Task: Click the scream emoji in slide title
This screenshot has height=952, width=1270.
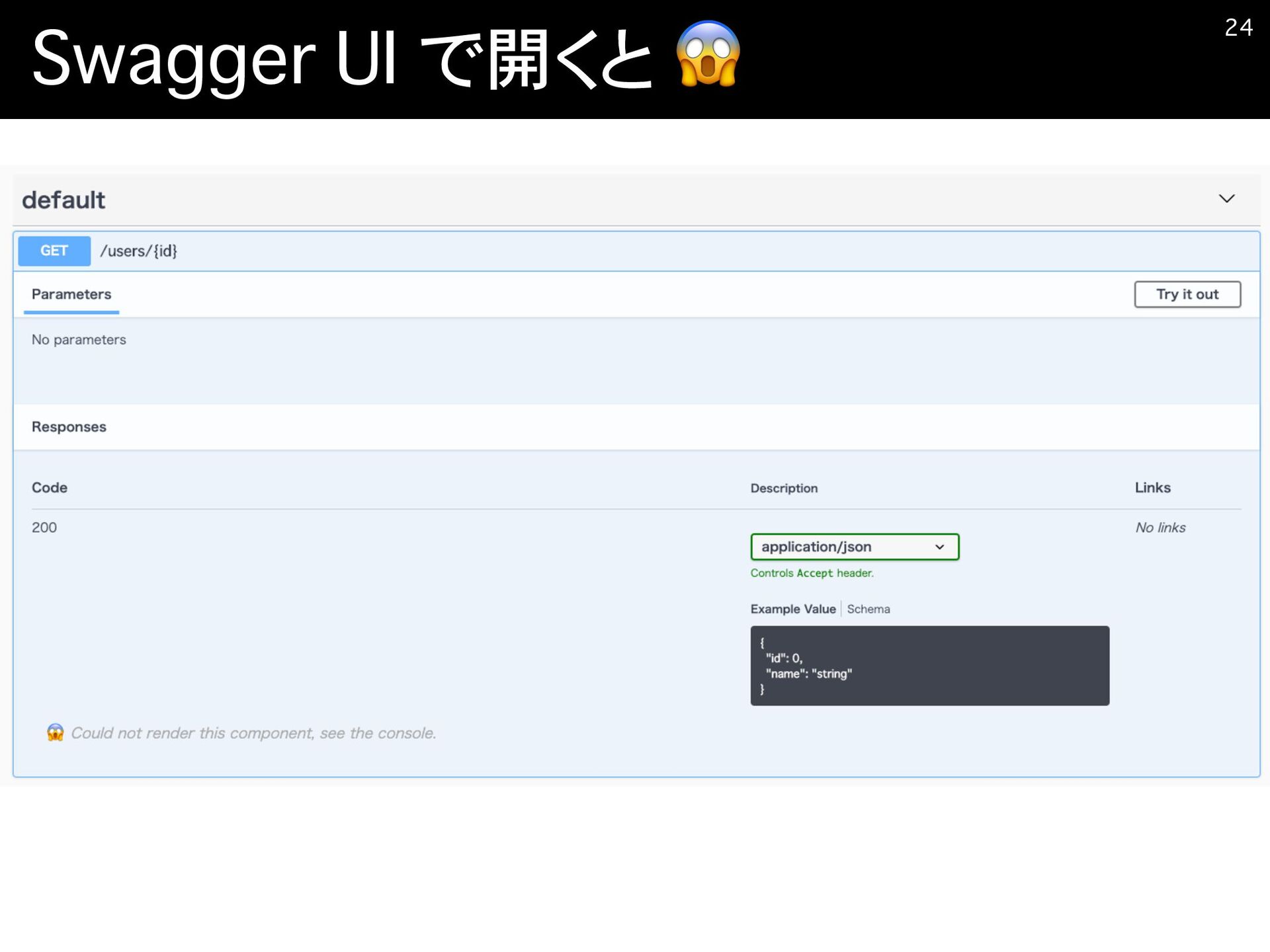Action: (708, 55)
